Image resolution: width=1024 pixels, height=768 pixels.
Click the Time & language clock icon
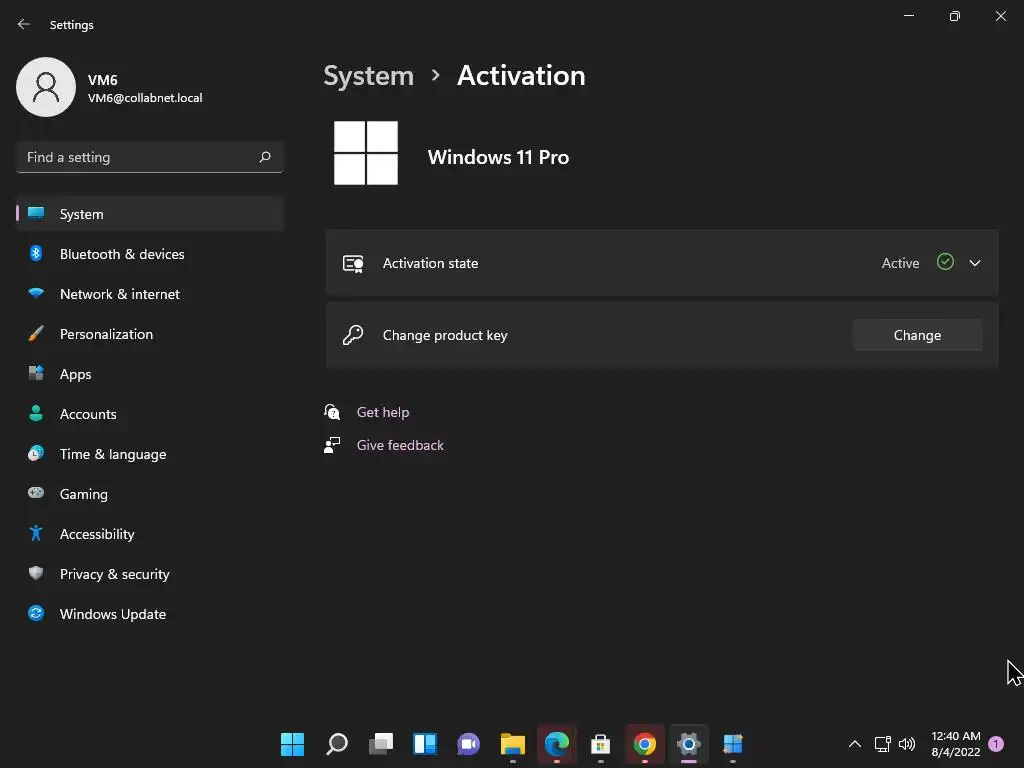[36, 453]
